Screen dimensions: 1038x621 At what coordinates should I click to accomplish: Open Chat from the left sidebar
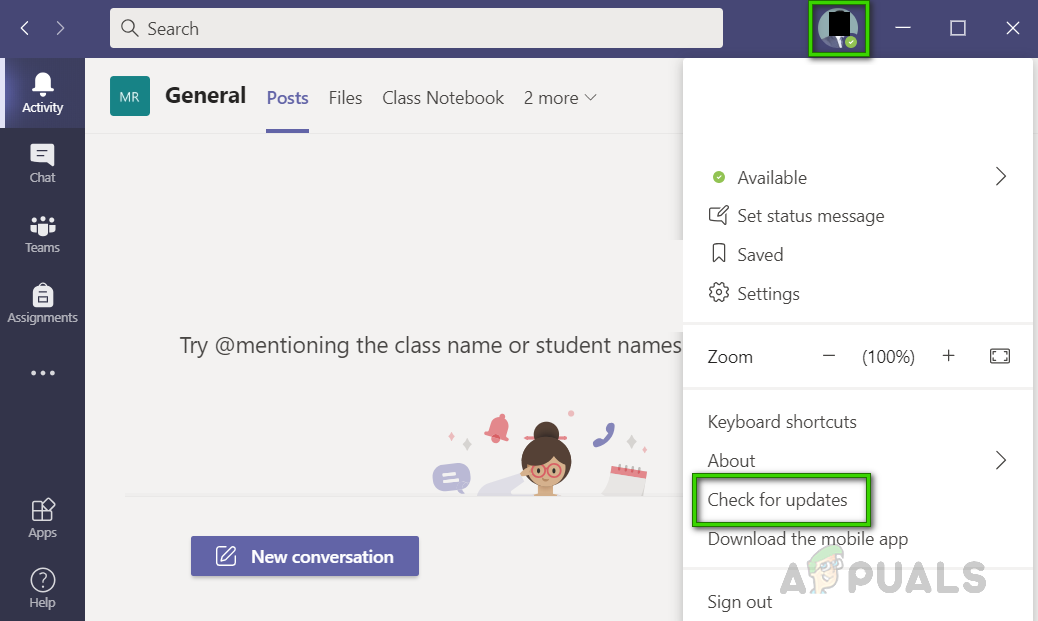pyautogui.click(x=42, y=163)
